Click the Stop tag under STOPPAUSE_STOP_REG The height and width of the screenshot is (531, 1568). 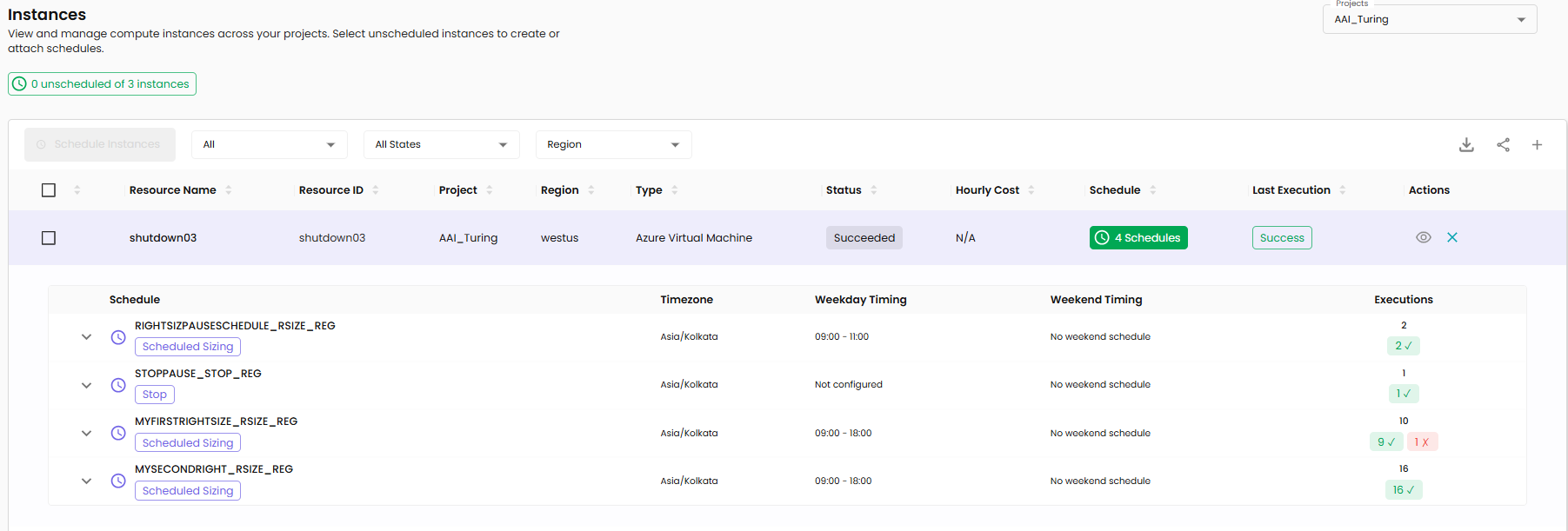coord(155,395)
